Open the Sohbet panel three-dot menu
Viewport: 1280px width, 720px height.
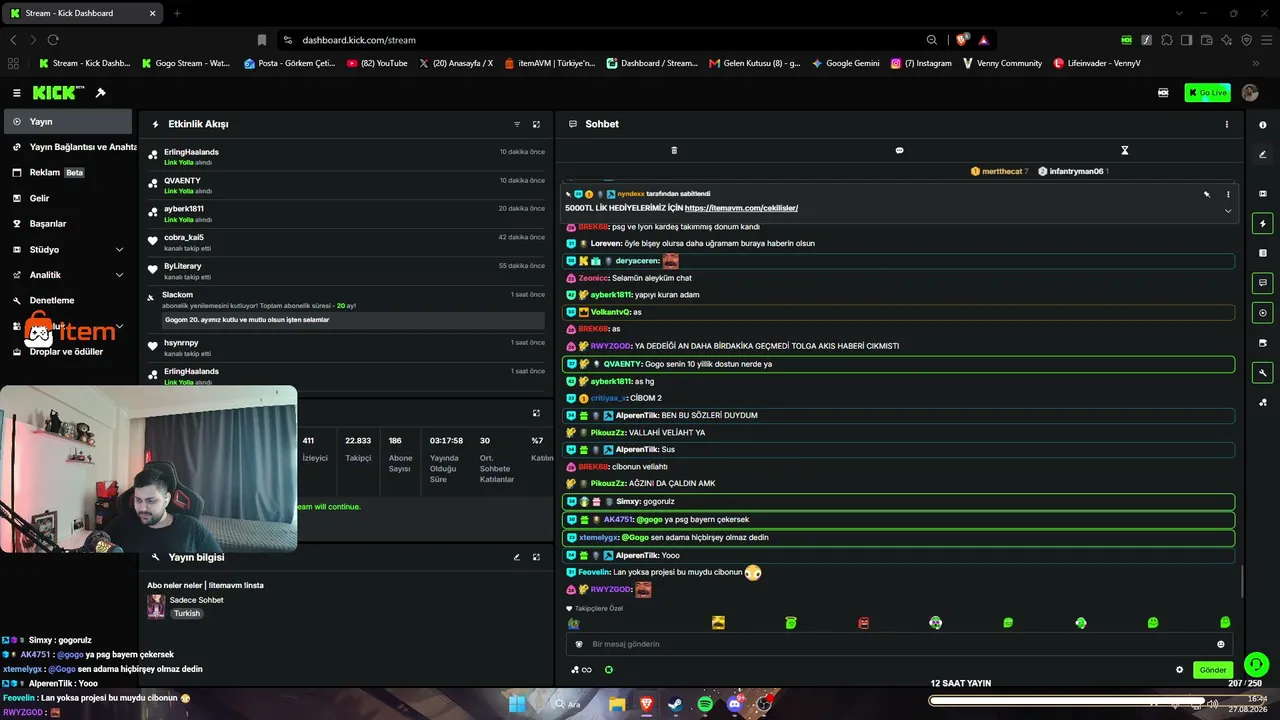point(1227,124)
